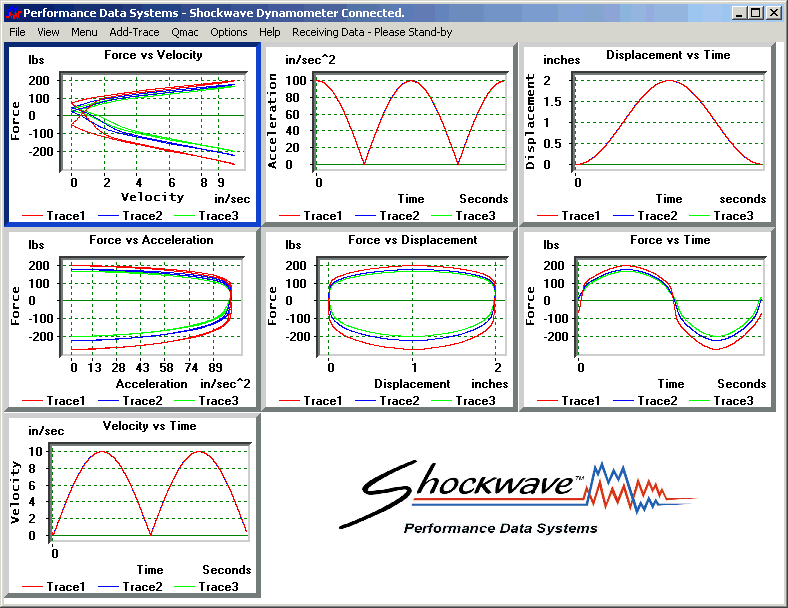Open the Help menu
788x608 pixels.
tap(270, 32)
